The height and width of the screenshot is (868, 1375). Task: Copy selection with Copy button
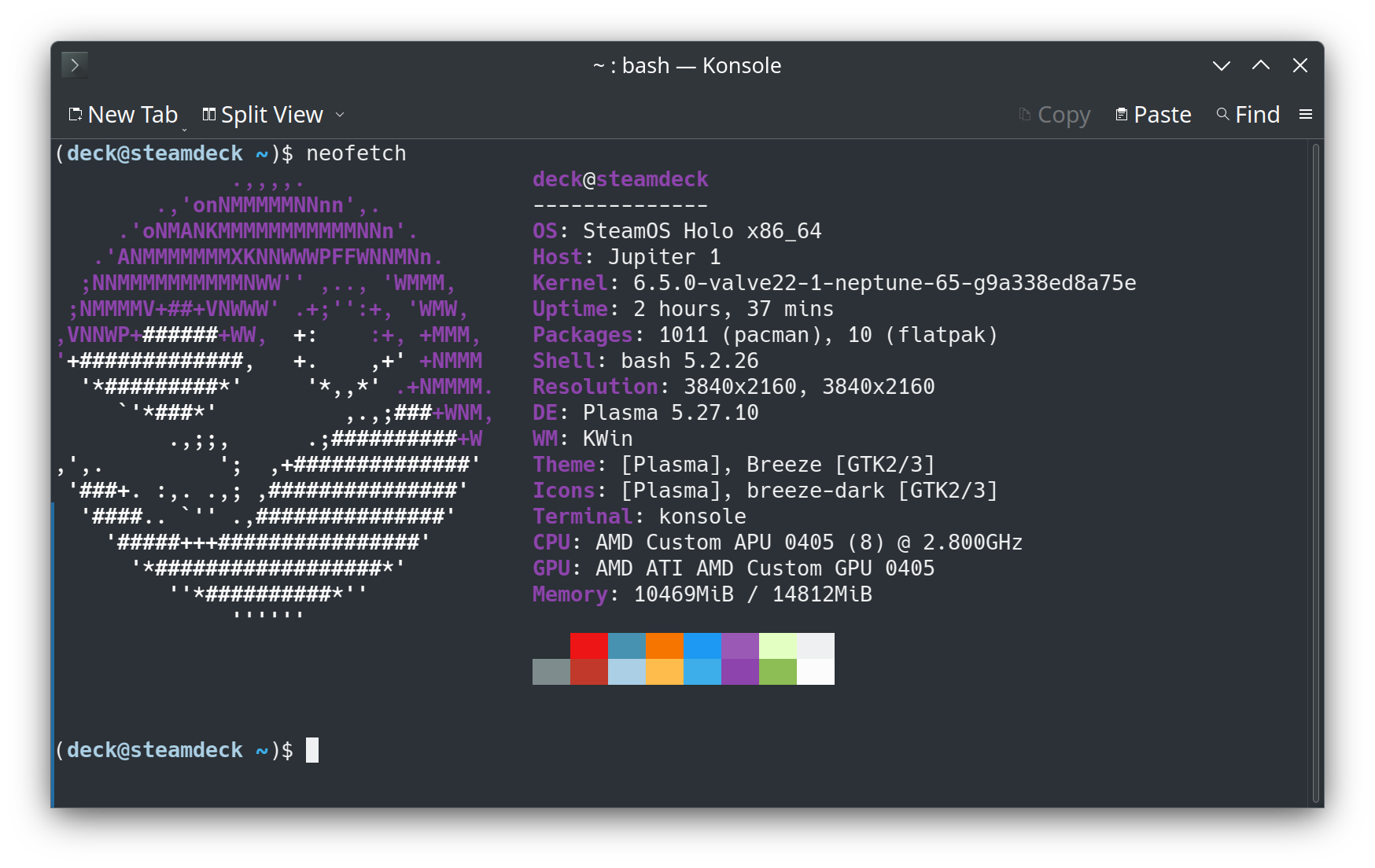click(x=1054, y=115)
